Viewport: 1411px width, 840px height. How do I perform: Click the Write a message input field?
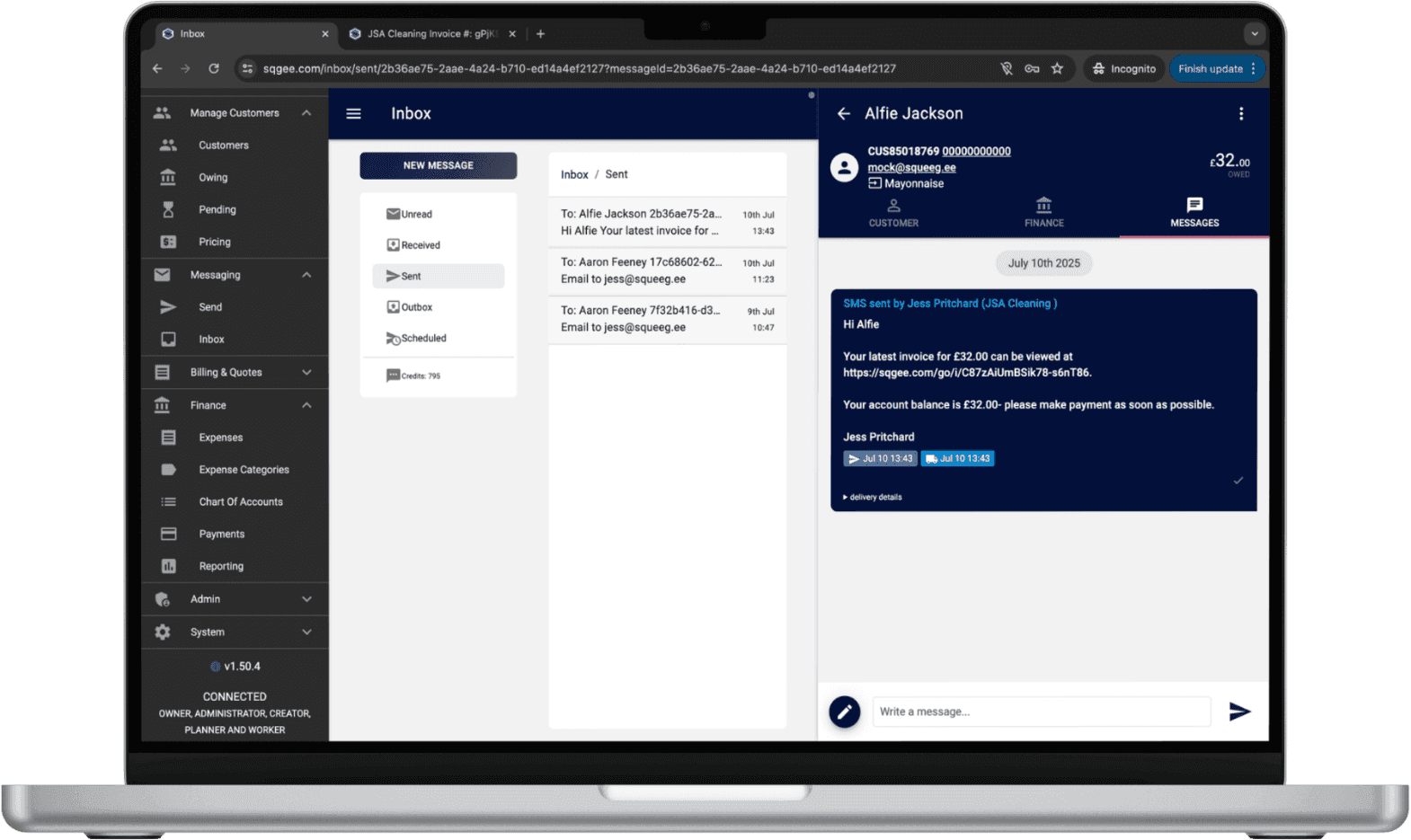pyautogui.click(x=1041, y=712)
